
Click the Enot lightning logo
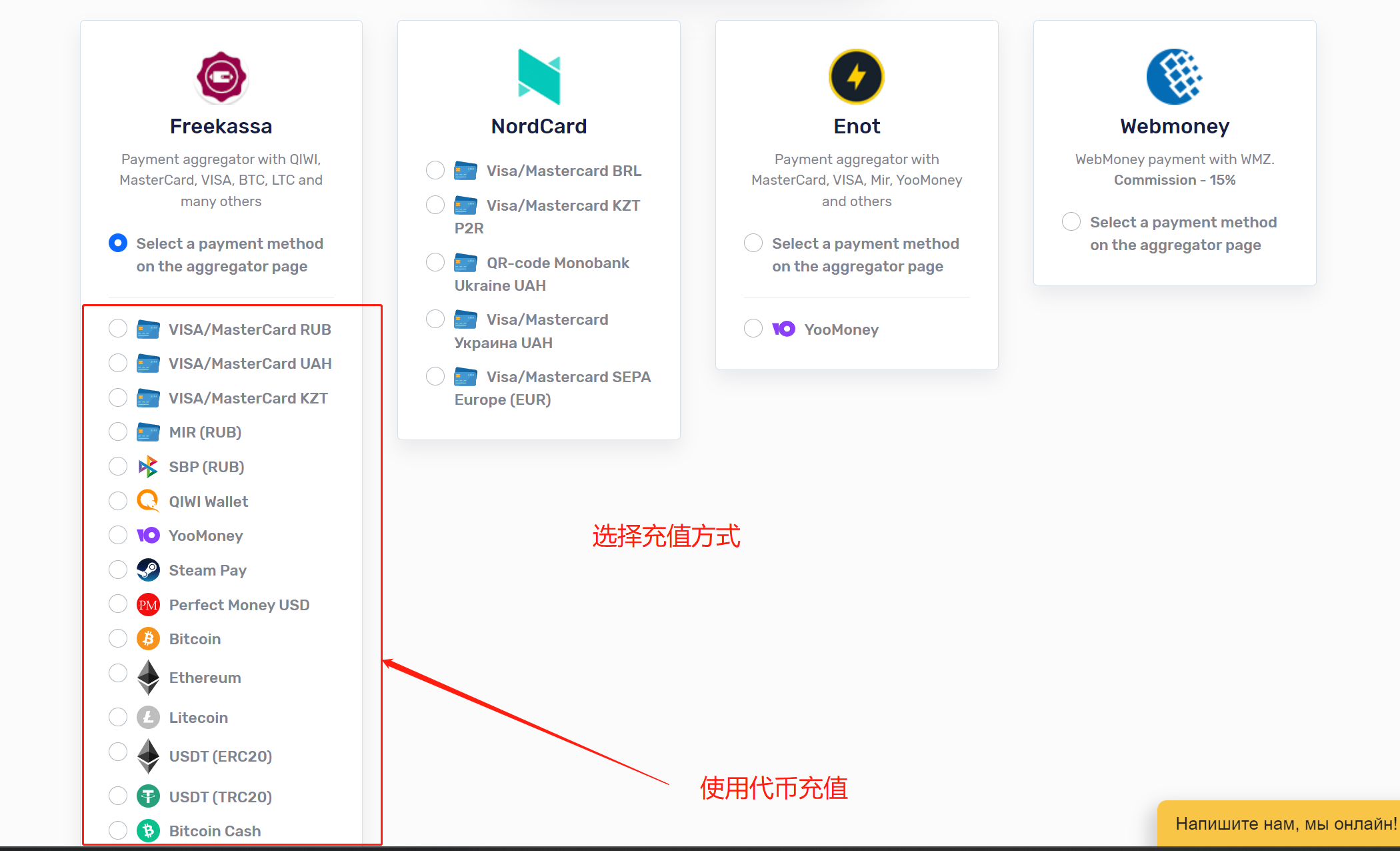pos(857,77)
